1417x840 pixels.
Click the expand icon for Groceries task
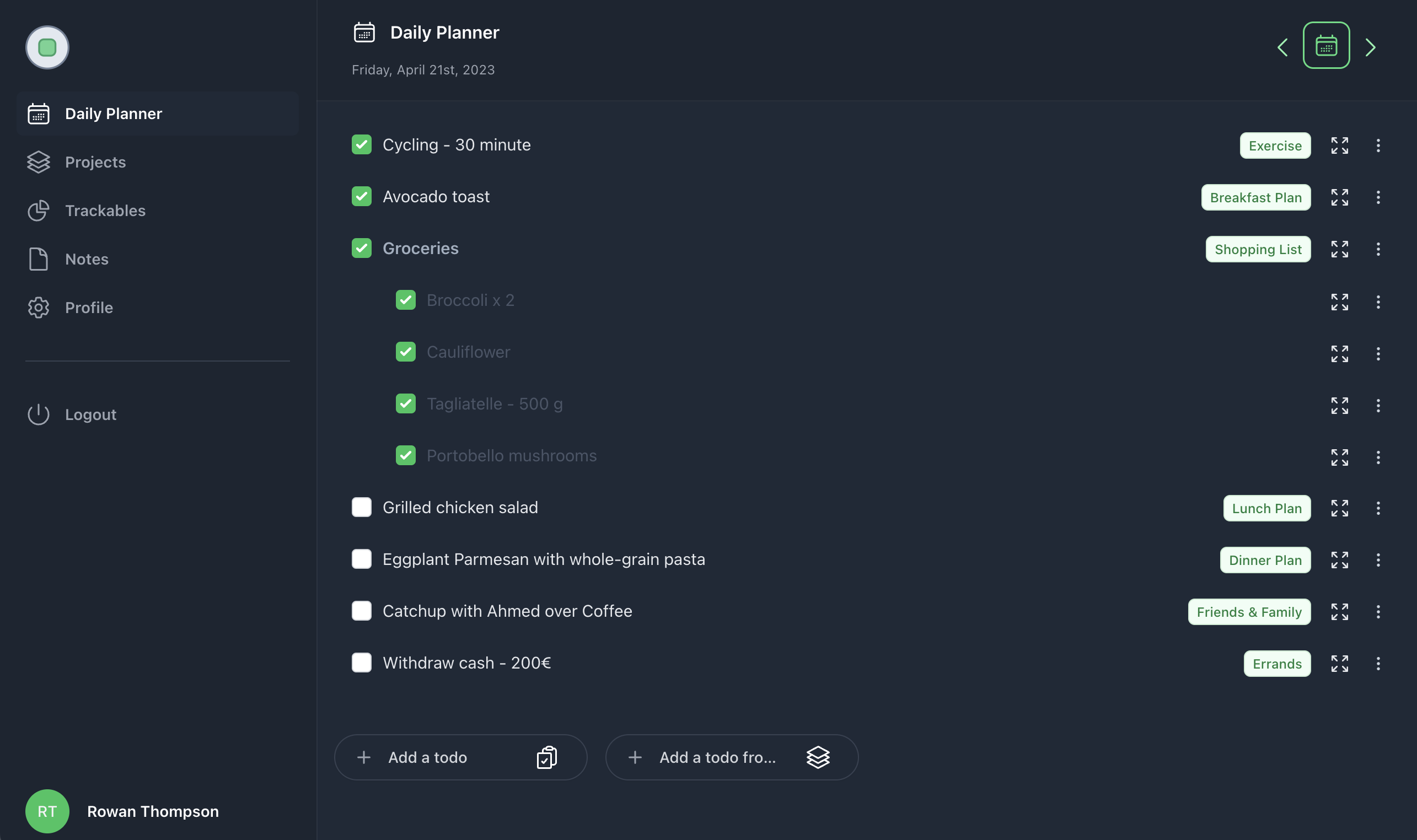click(1340, 249)
